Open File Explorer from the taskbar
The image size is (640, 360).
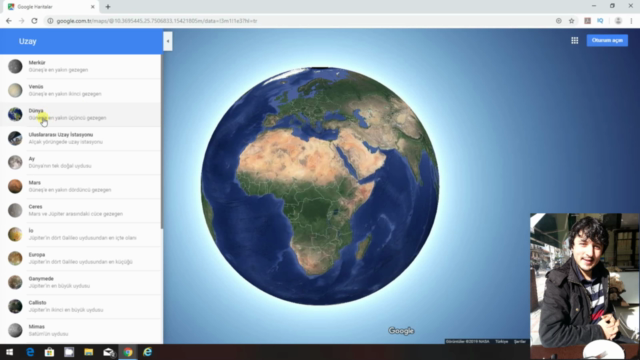pyautogui.click(x=89, y=352)
